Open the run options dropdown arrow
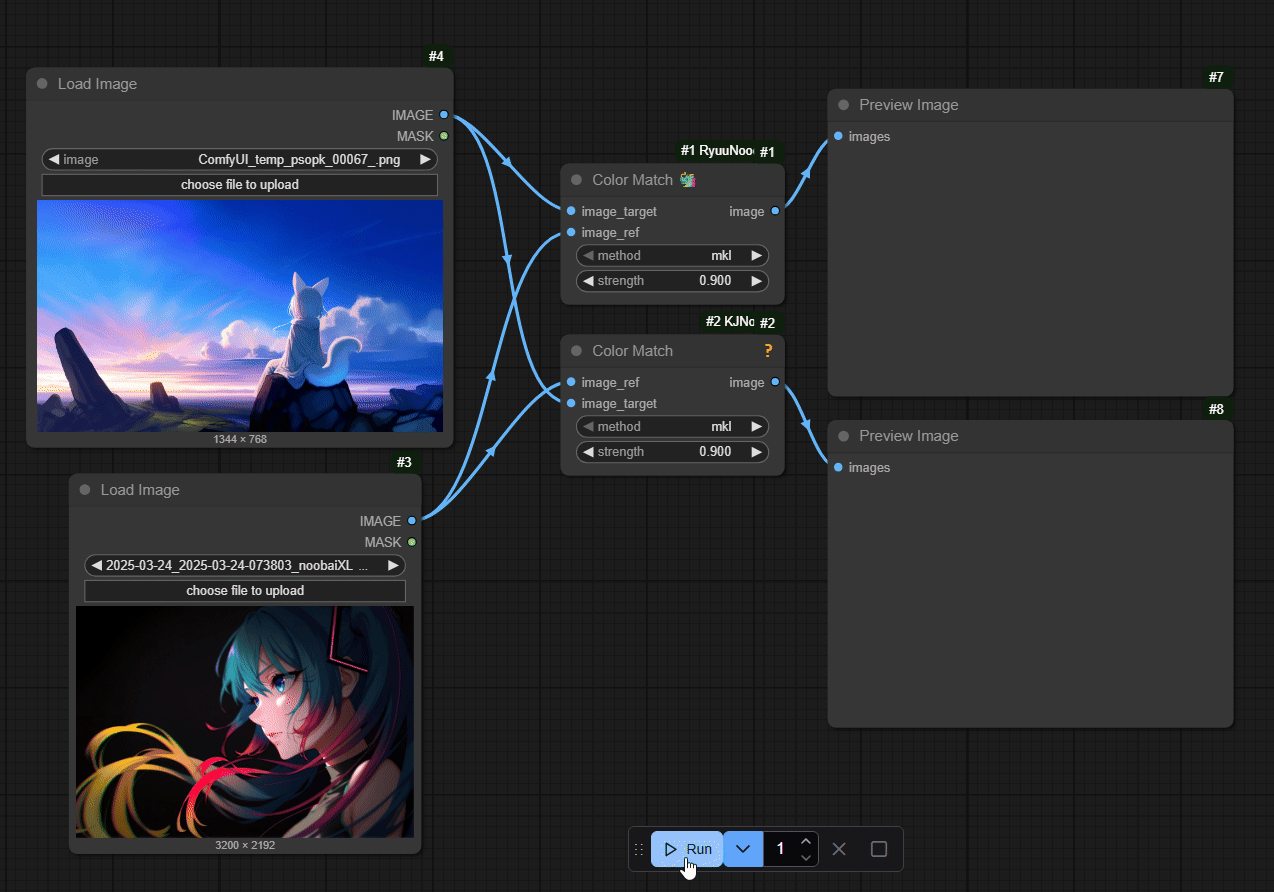This screenshot has width=1274, height=892. pos(742,849)
